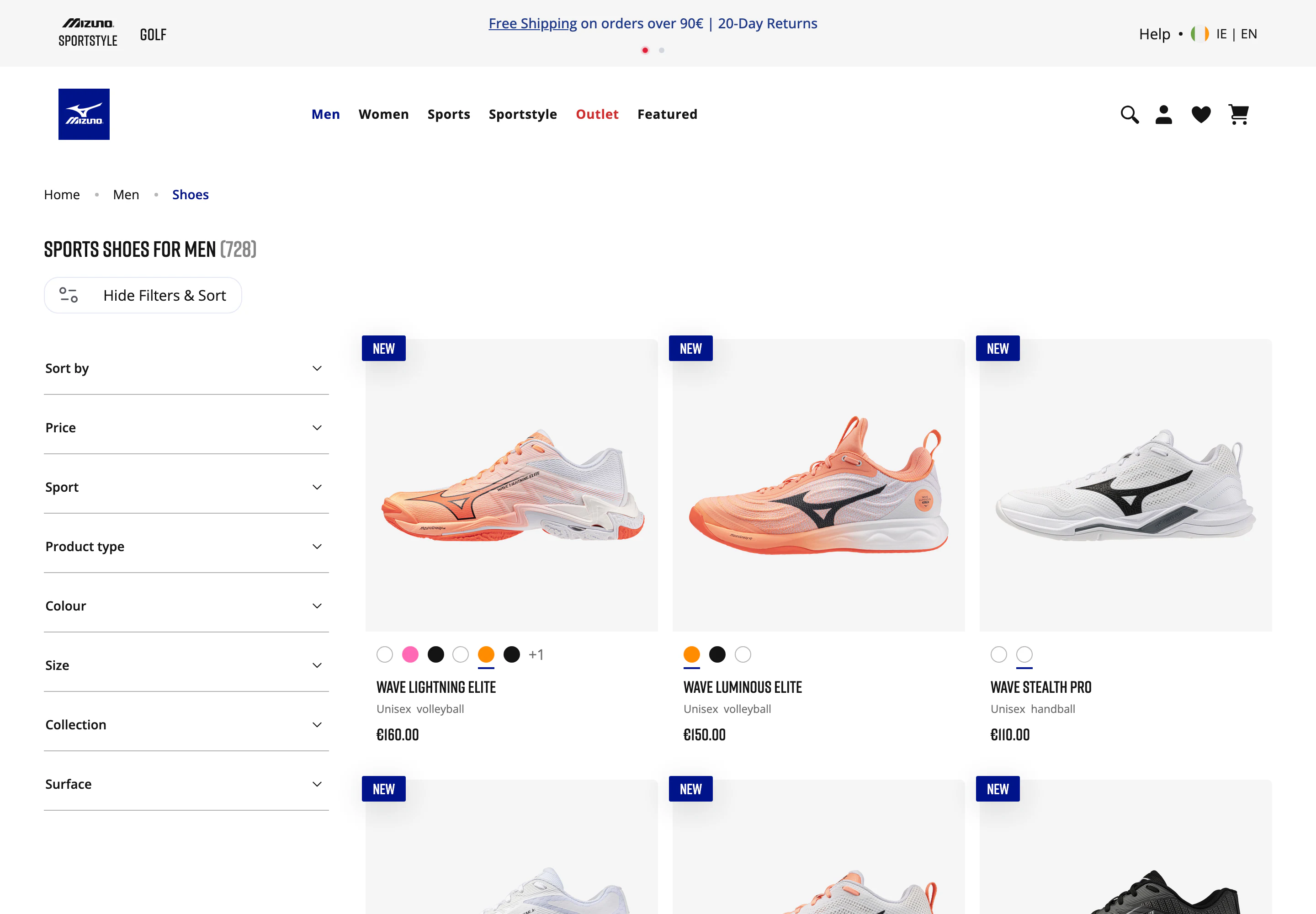The width and height of the screenshot is (1316, 914).
Task: Go to Home breadcrumb
Action: pos(62,195)
